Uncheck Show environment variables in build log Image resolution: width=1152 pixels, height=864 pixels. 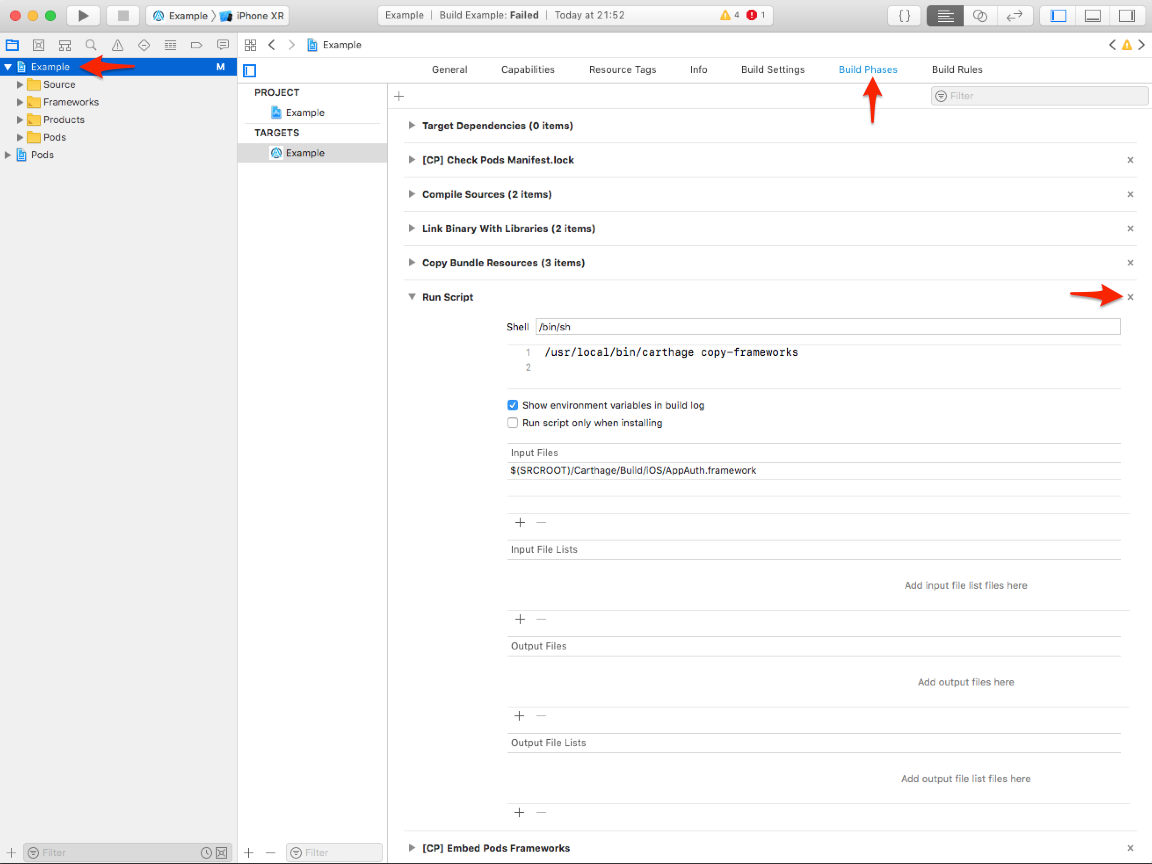point(513,406)
